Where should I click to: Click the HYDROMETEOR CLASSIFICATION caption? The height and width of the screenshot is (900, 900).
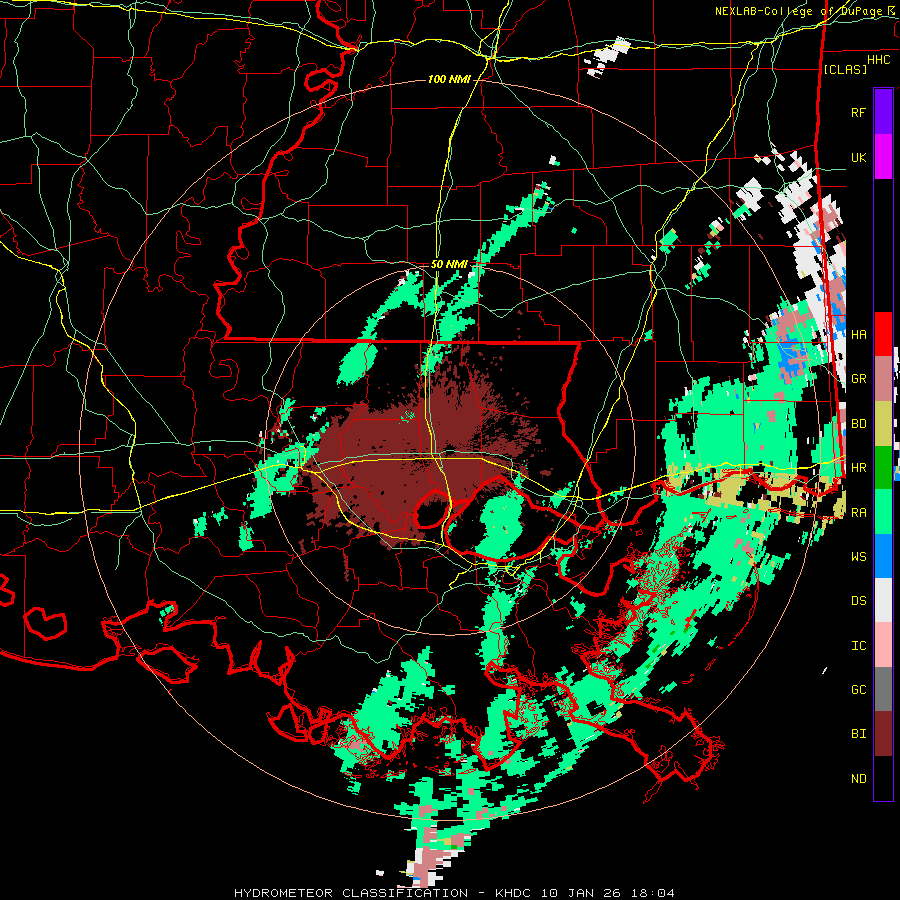(351, 893)
